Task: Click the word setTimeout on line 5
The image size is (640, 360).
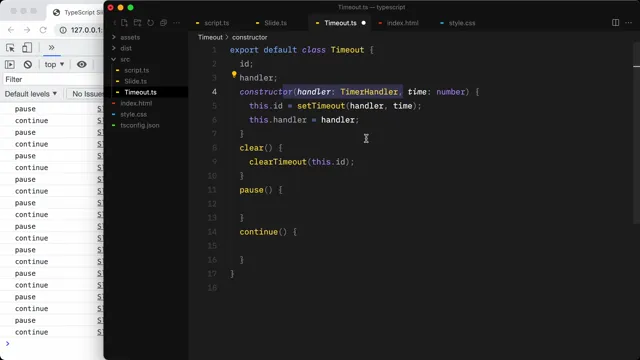Action: tap(321, 106)
